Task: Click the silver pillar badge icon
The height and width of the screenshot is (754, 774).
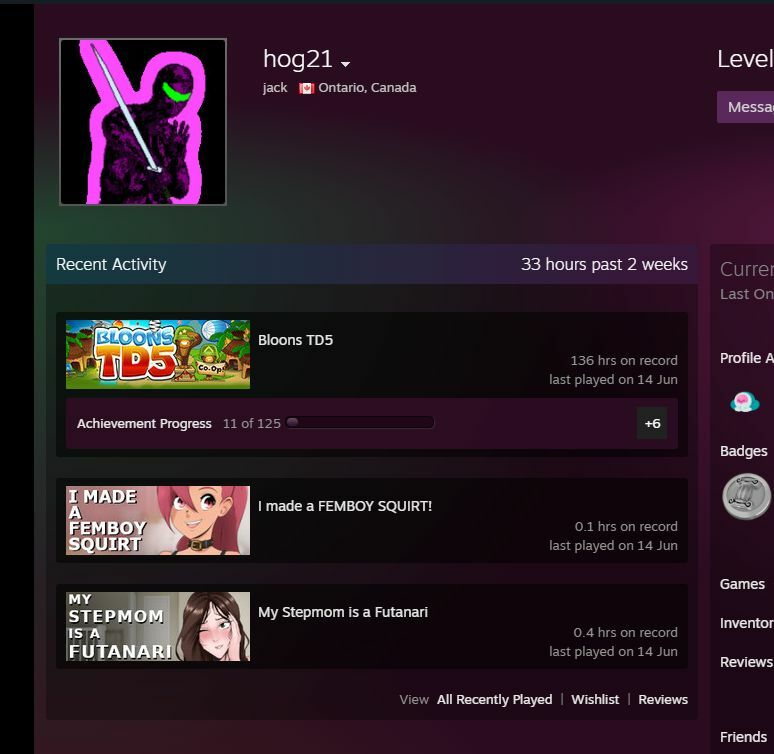Action: 746,496
